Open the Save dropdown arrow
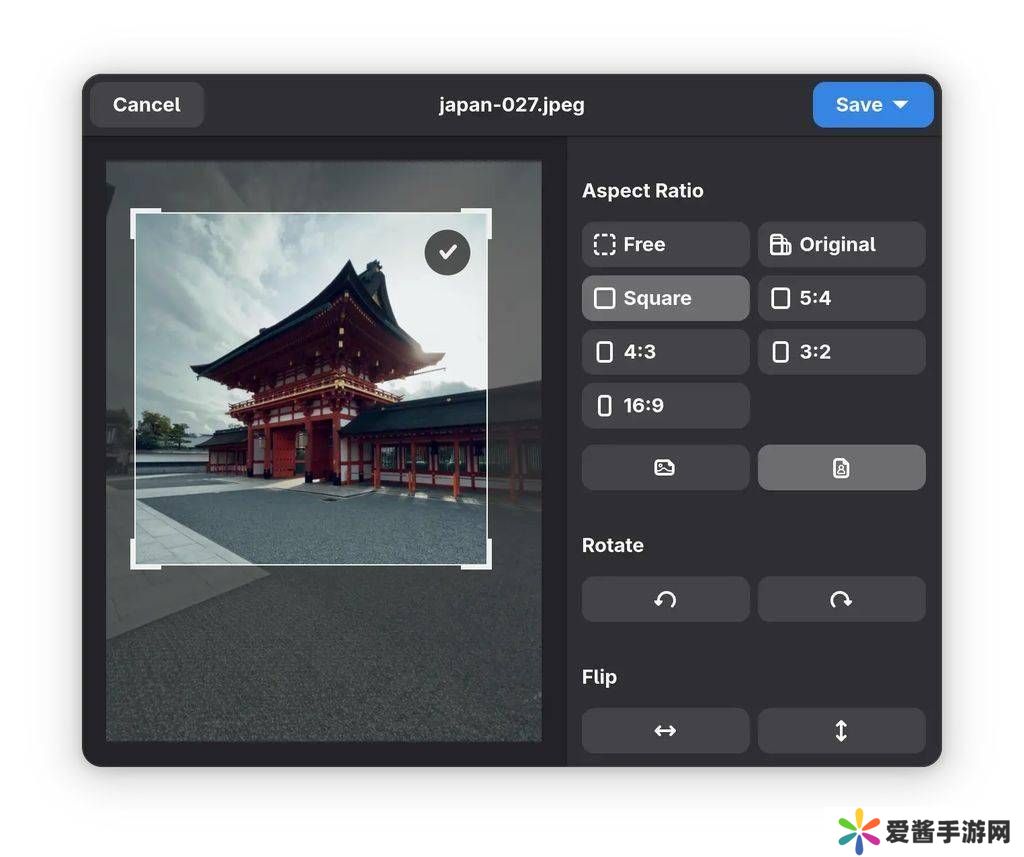This screenshot has width=1024, height=857. pos(901,105)
